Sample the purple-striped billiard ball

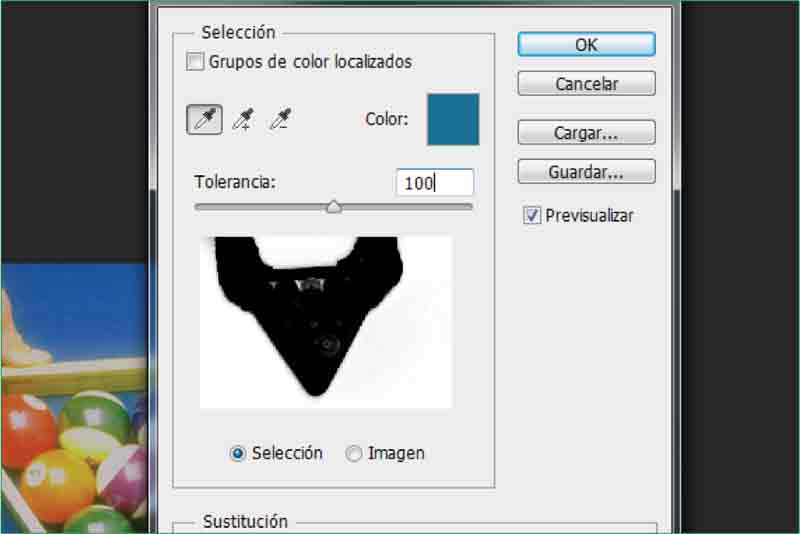coord(125,475)
